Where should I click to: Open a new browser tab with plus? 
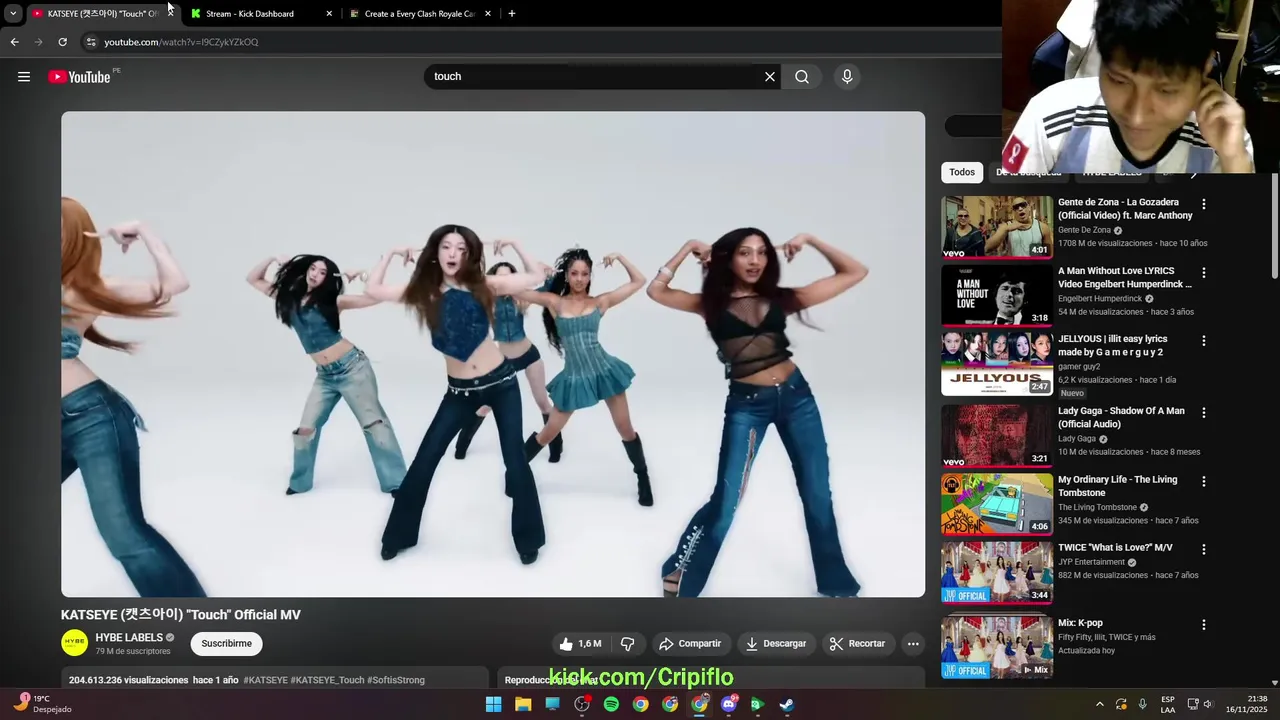point(512,14)
